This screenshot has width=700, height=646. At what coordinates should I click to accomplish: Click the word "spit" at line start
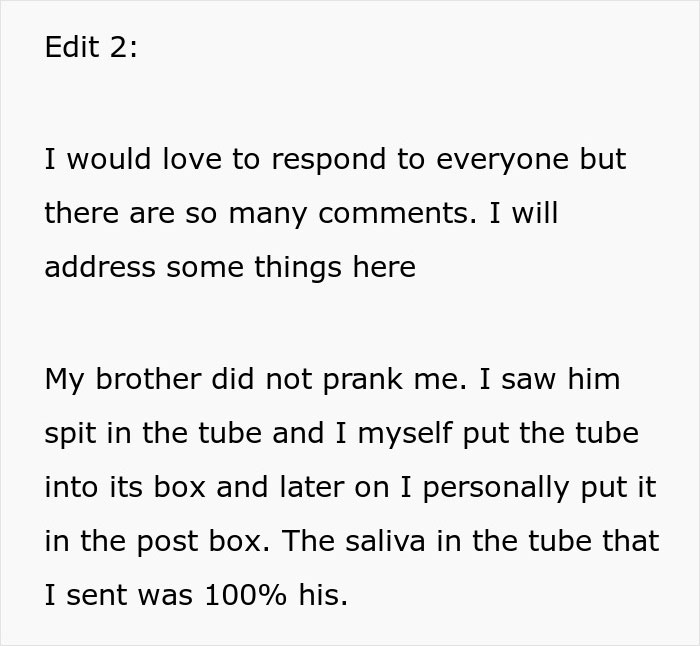click(68, 433)
